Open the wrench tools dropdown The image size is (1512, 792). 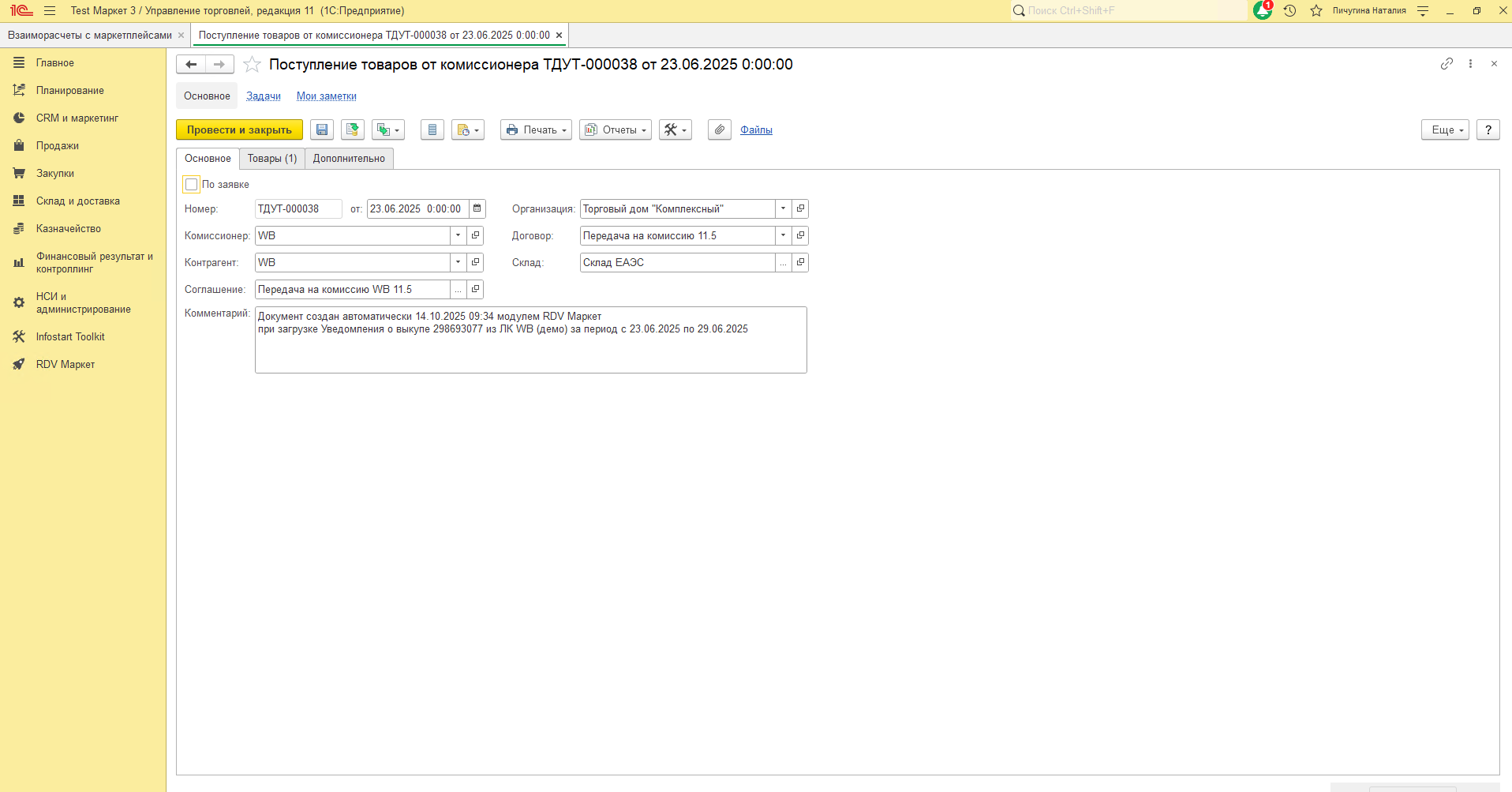coord(676,130)
